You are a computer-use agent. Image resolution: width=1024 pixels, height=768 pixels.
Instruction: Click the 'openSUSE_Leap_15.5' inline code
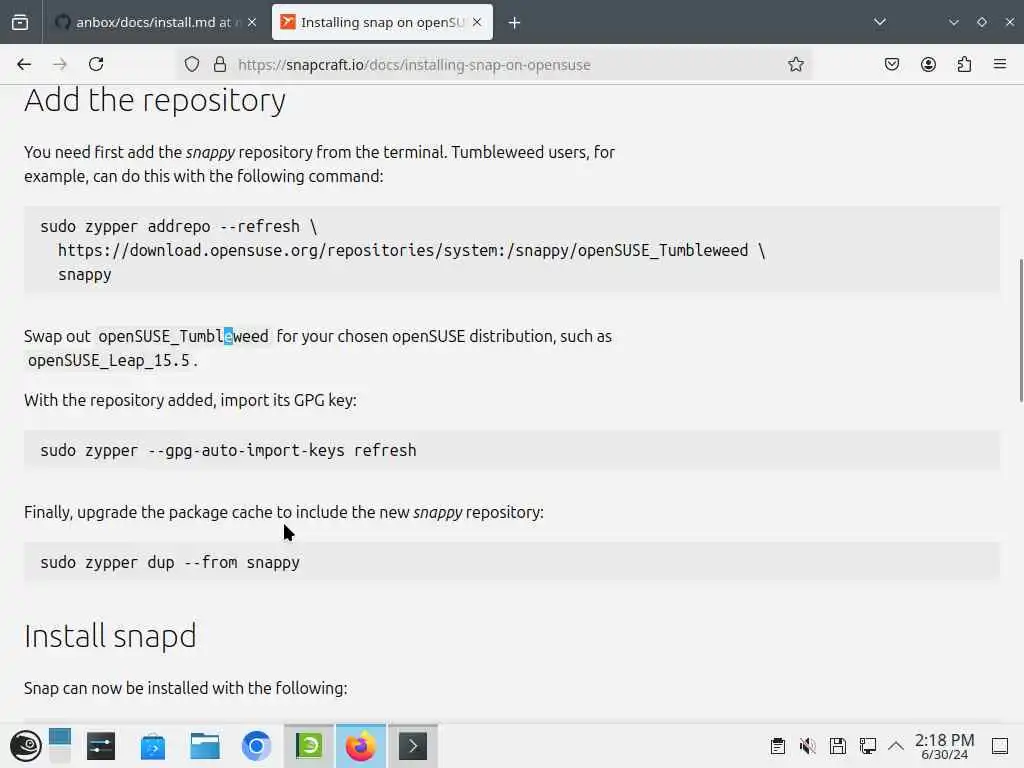(x=108, y=360)
